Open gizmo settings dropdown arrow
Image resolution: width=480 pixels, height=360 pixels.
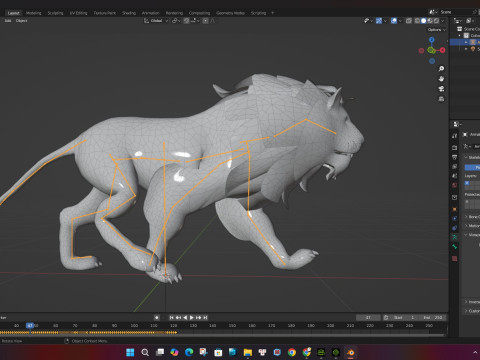coord(385,21)
